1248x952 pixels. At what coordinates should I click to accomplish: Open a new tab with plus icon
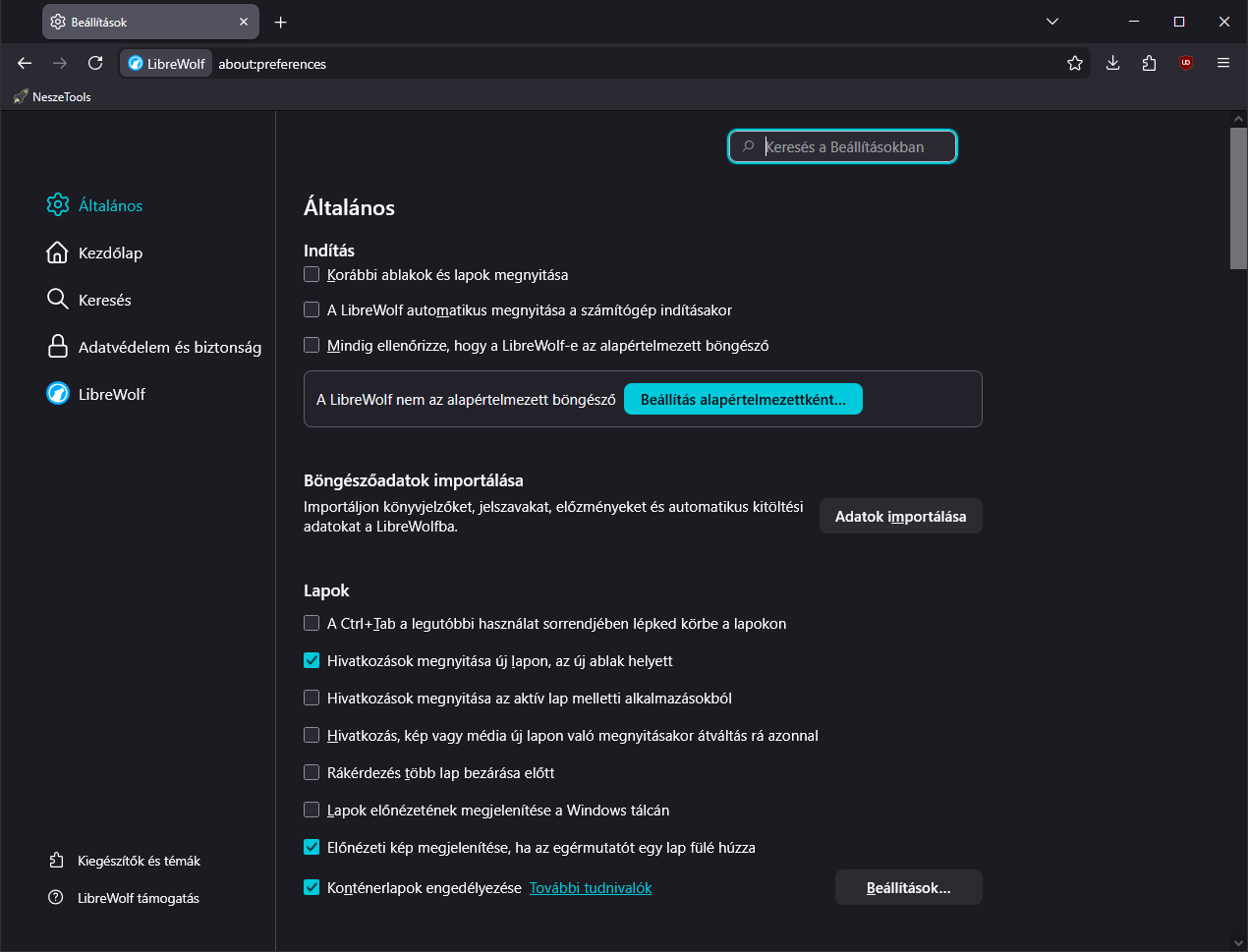281,22
